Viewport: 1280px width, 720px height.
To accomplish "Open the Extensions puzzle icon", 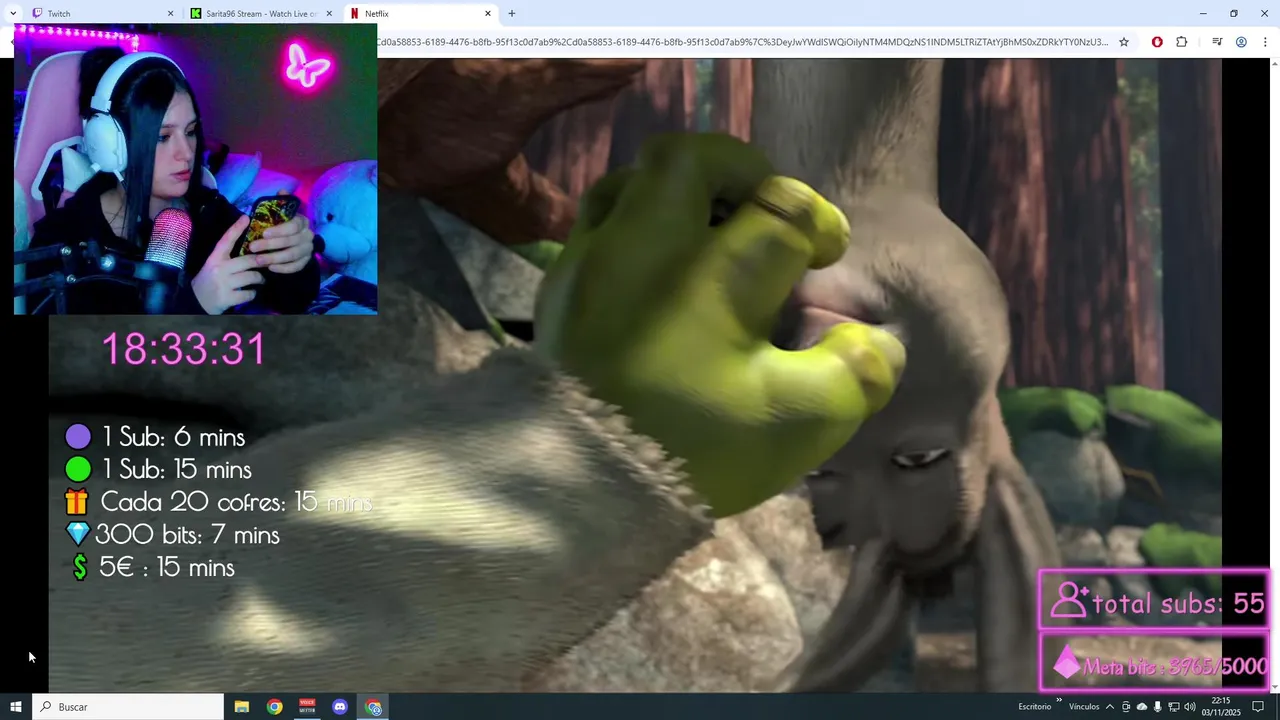I will (x=1182, y=42).
